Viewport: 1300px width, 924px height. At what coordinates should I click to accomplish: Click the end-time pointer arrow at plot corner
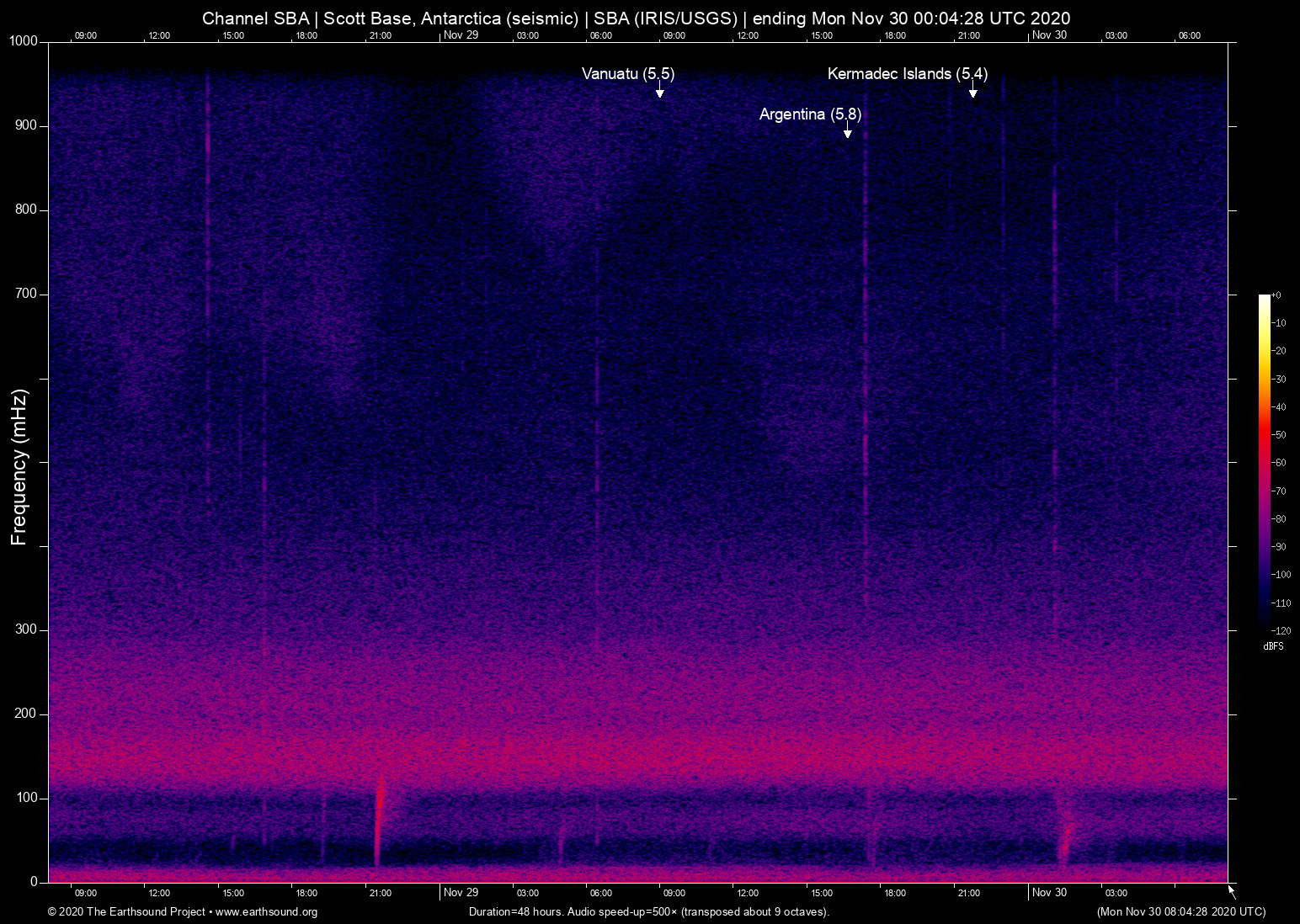1232,890
